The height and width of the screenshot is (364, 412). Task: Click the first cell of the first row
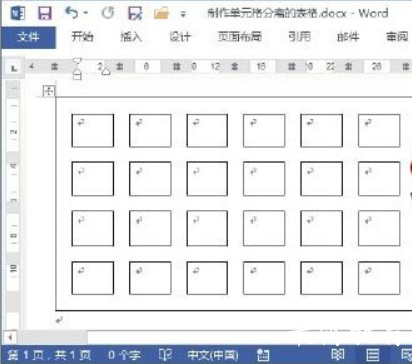click(x=93, y=131)
